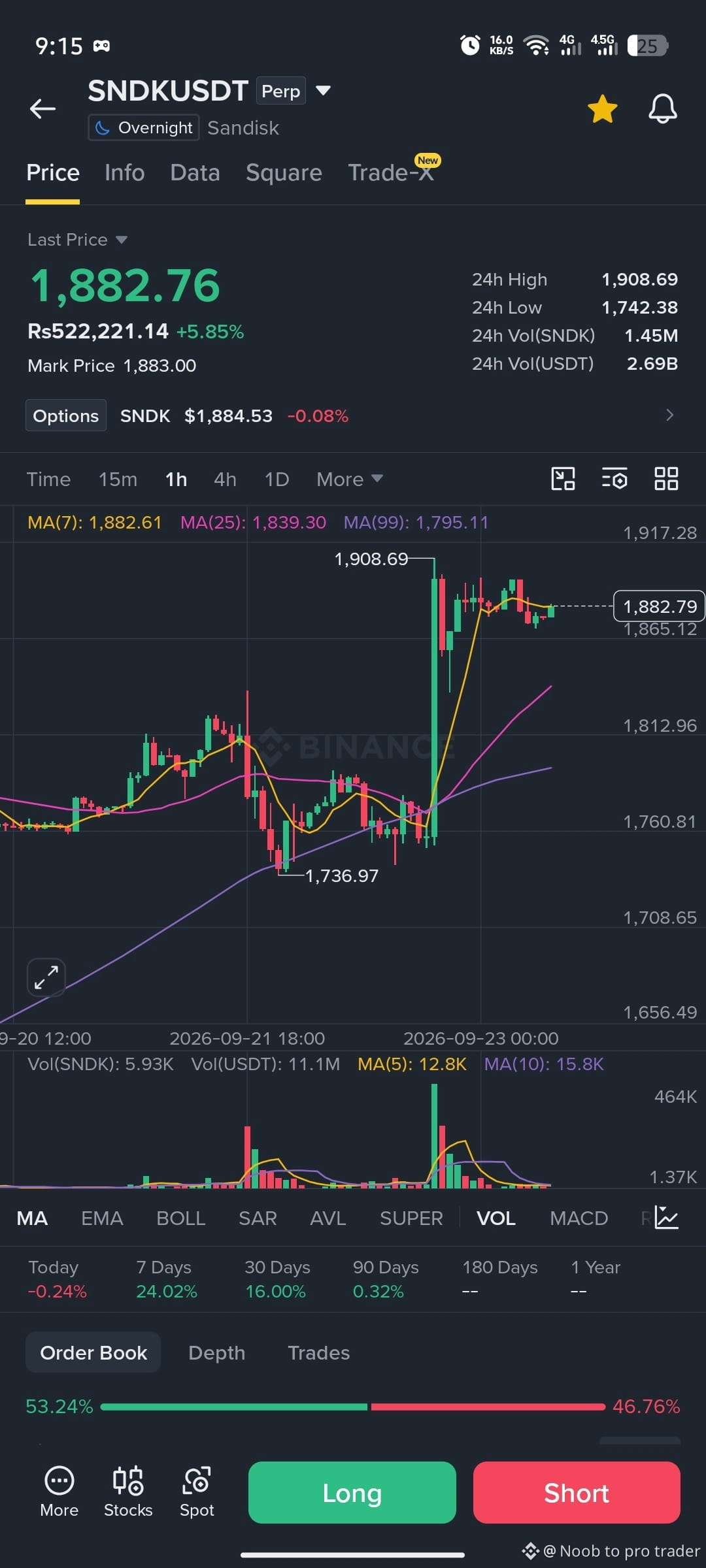Viewport: 706px width, 1568px height.
Task: Expand chart to fullscreen
Action: pyautogui.click(x=46, y=977)
